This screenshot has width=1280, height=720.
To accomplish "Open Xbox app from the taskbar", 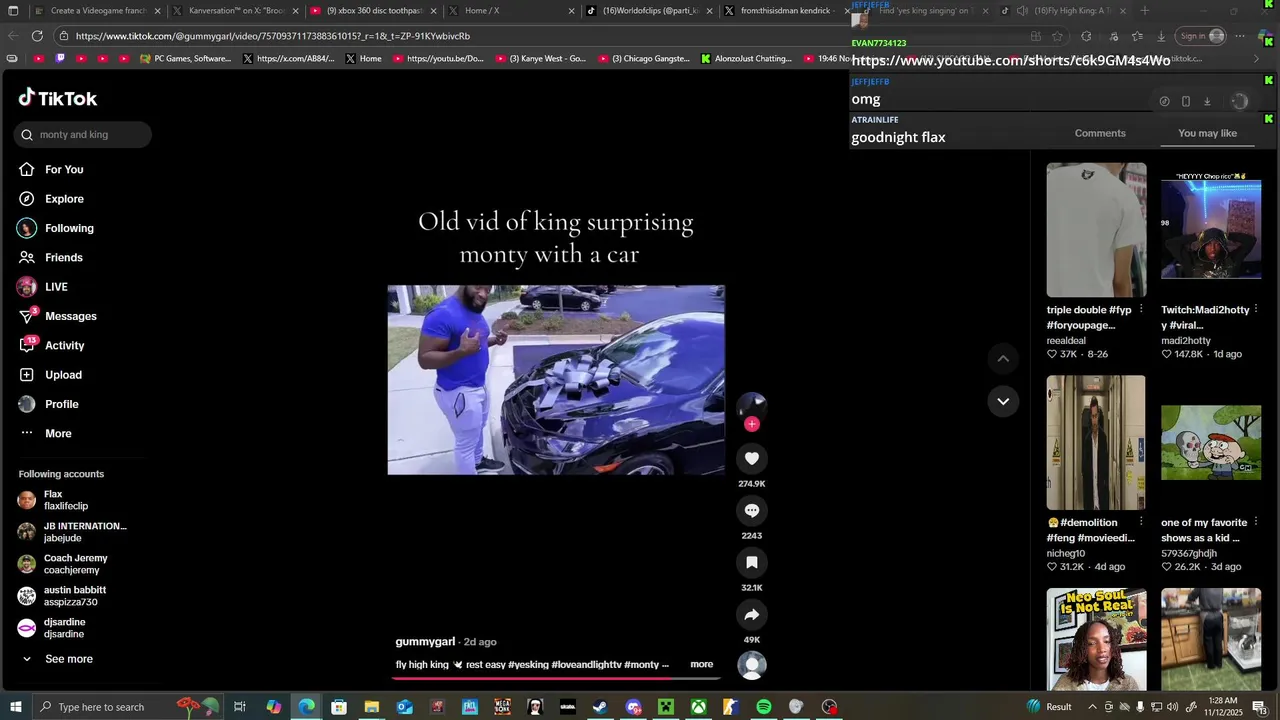I will coord(698,707).
